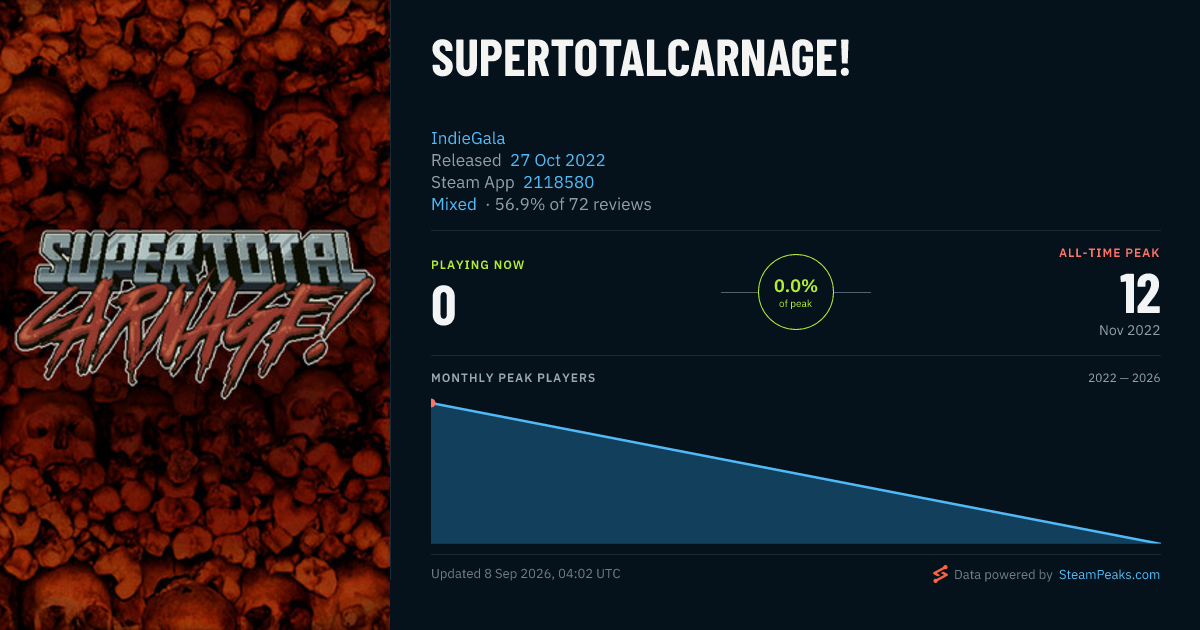
Task: Click the Data powered by text
Action: [1003, 575]
